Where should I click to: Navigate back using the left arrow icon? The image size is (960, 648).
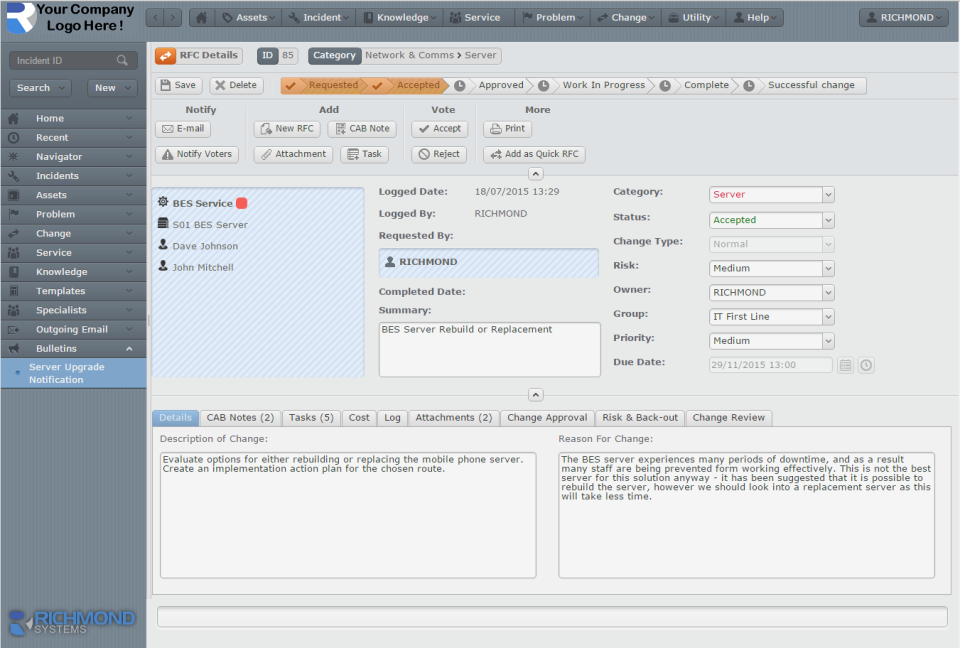pos(155,16)
